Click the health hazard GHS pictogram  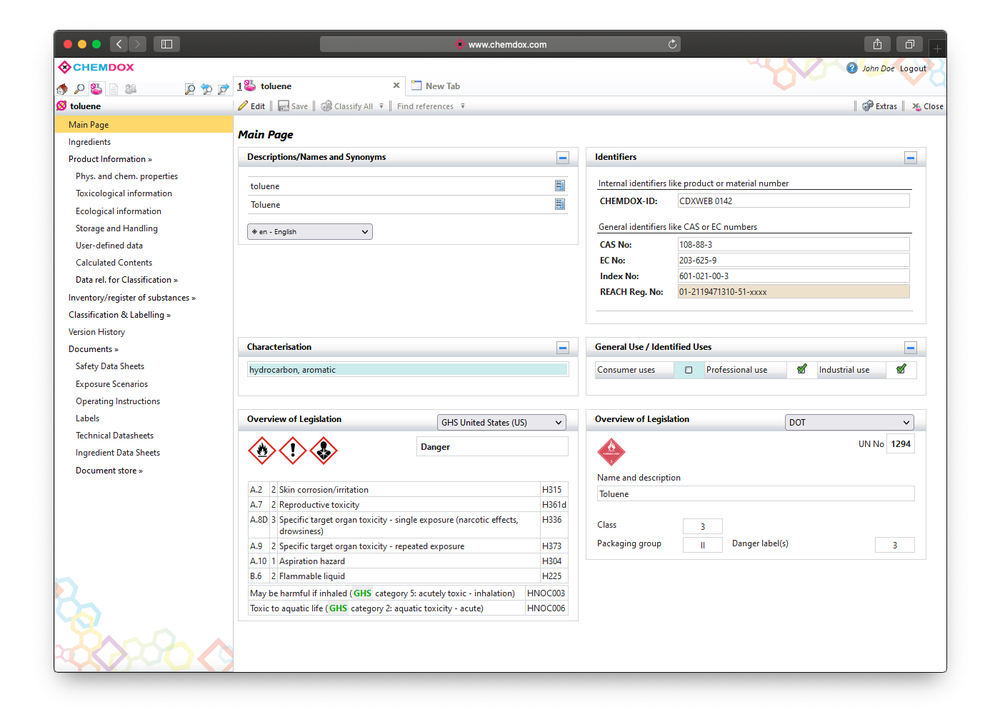(x=323, y=451)
